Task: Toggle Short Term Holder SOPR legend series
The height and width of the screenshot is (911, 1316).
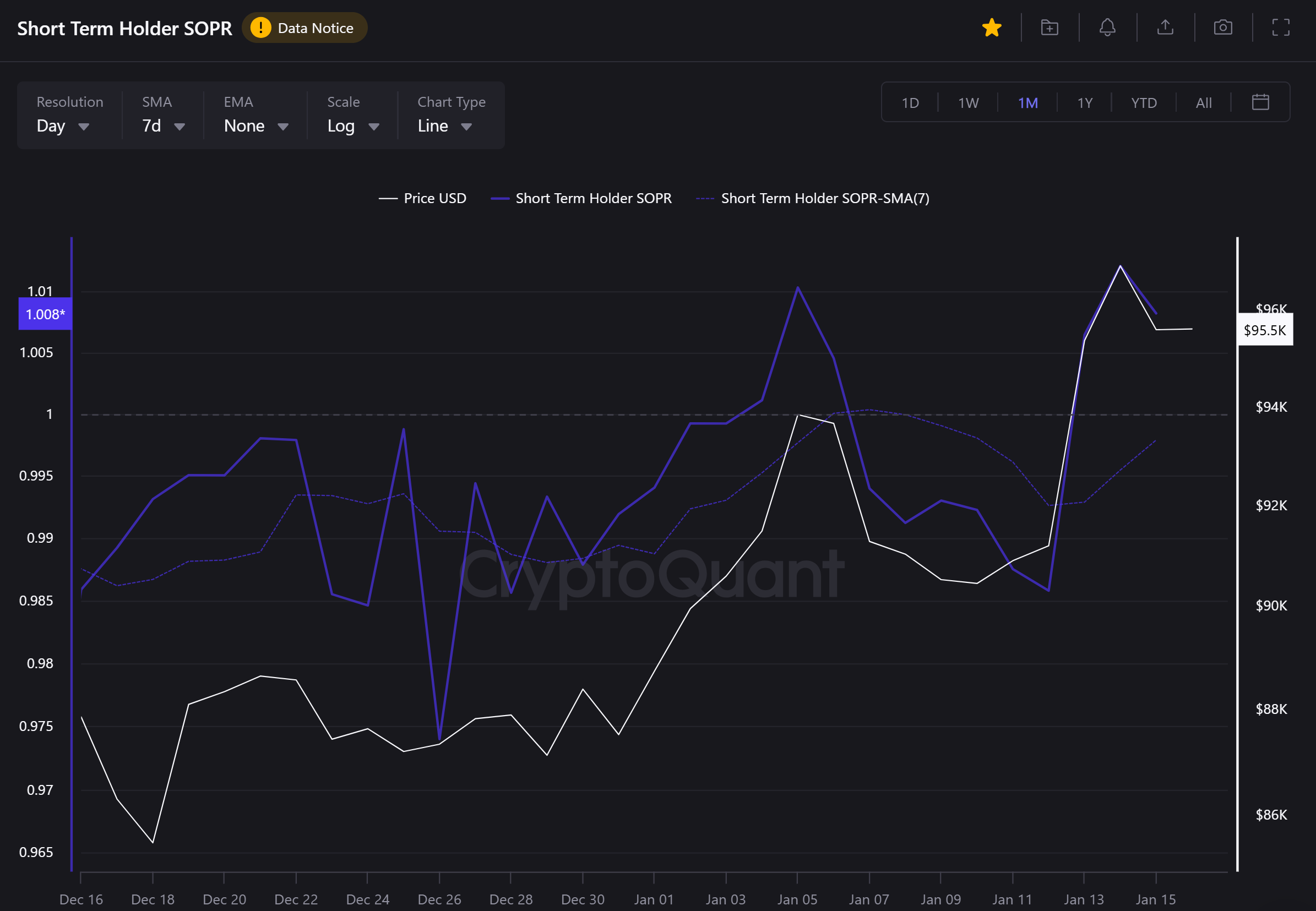Action: tap(581, 198)
